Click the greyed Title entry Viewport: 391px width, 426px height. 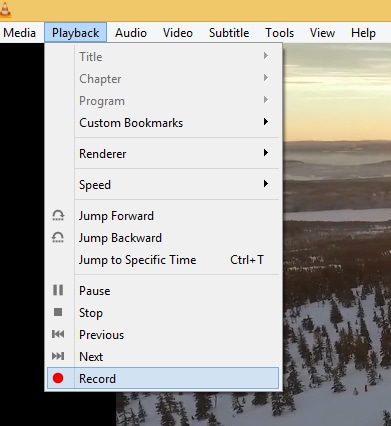point(163,57)
